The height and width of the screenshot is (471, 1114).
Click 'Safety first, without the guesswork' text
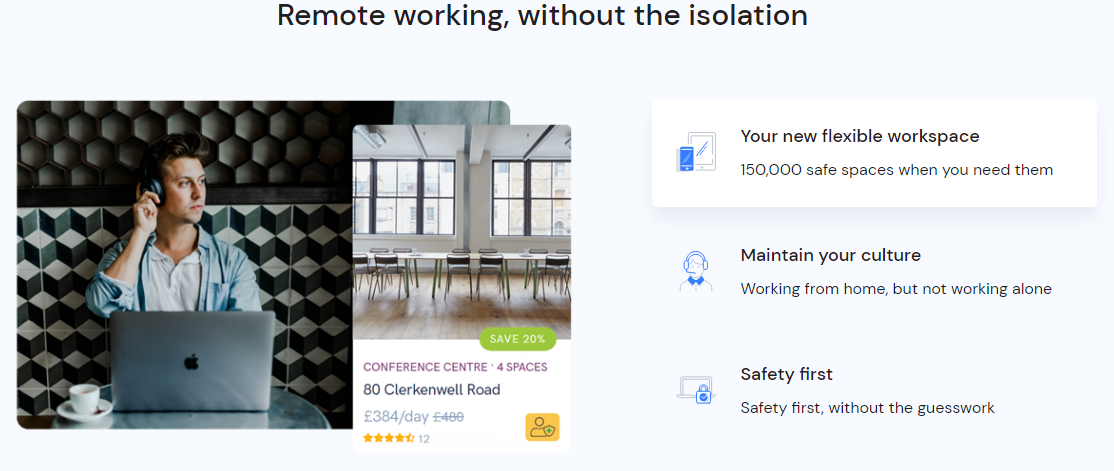tap(867, 408)
